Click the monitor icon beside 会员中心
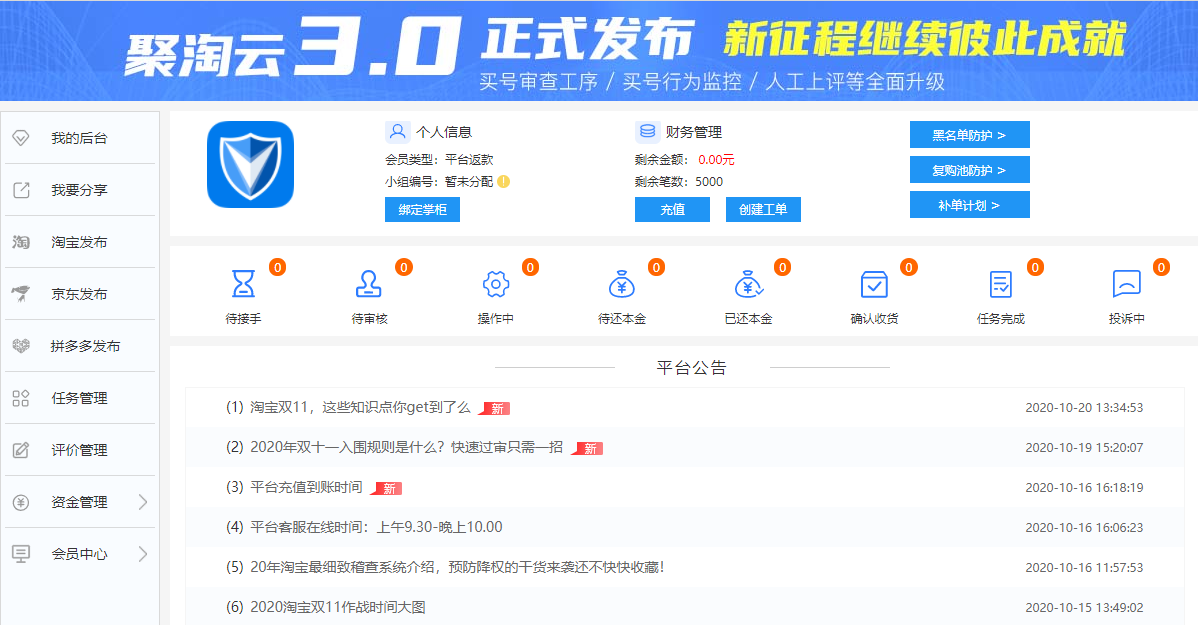1198x625 pixels. (x=21, y=554)
